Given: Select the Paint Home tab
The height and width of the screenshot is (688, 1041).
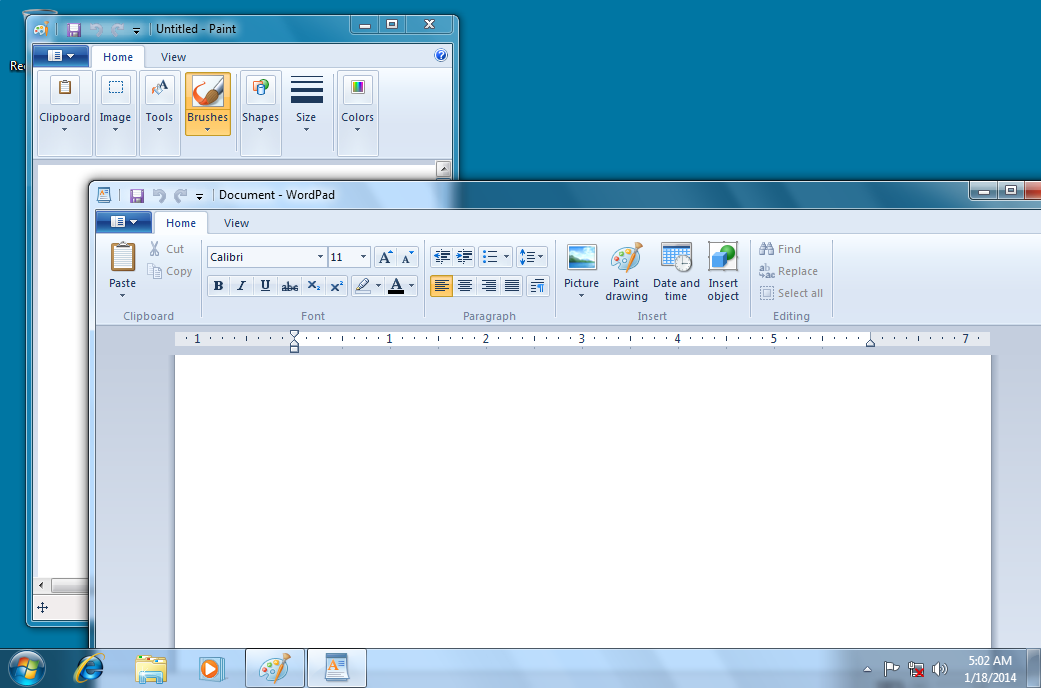Looking at the screenshot, I should tap(118, 57).
